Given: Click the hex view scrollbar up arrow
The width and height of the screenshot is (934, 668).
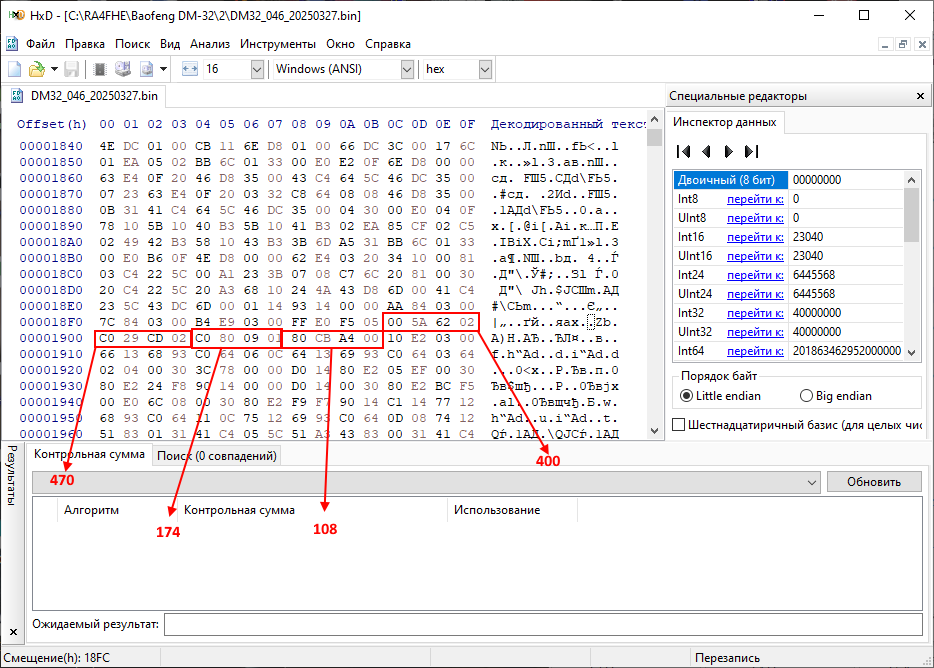Looking at the screenshot, I should (x=655, y=119).
